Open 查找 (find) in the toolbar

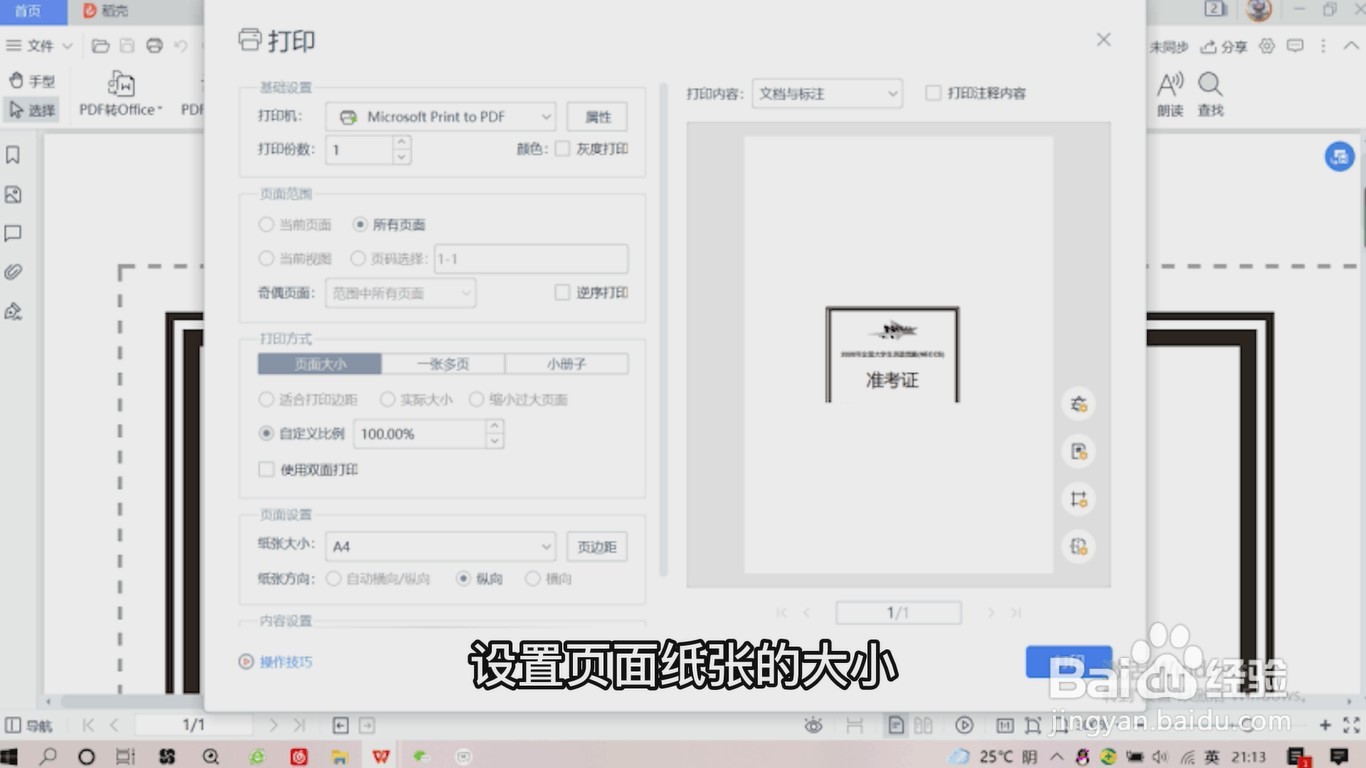(1209, 95)
